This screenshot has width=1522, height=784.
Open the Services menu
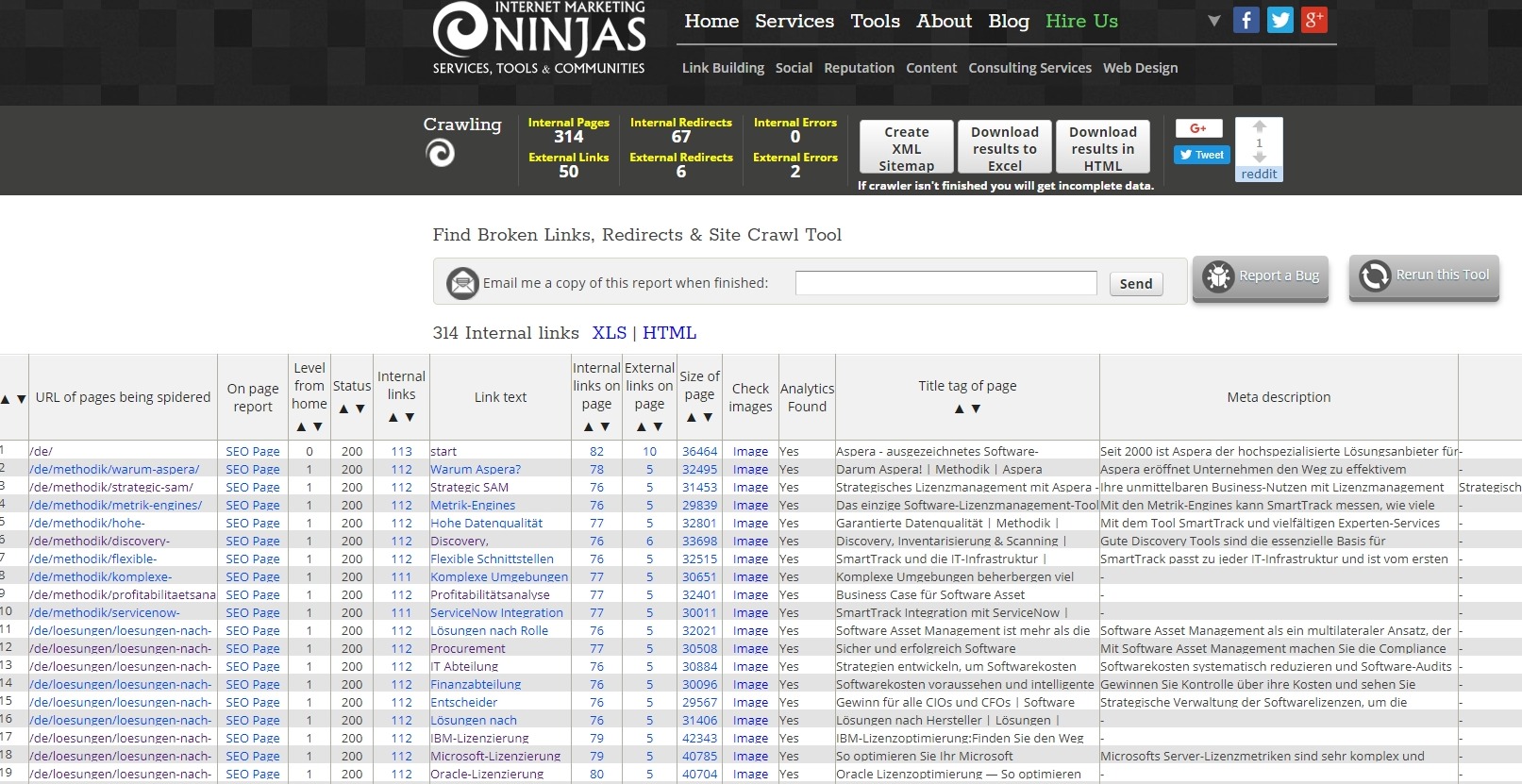tap(794, 21)
